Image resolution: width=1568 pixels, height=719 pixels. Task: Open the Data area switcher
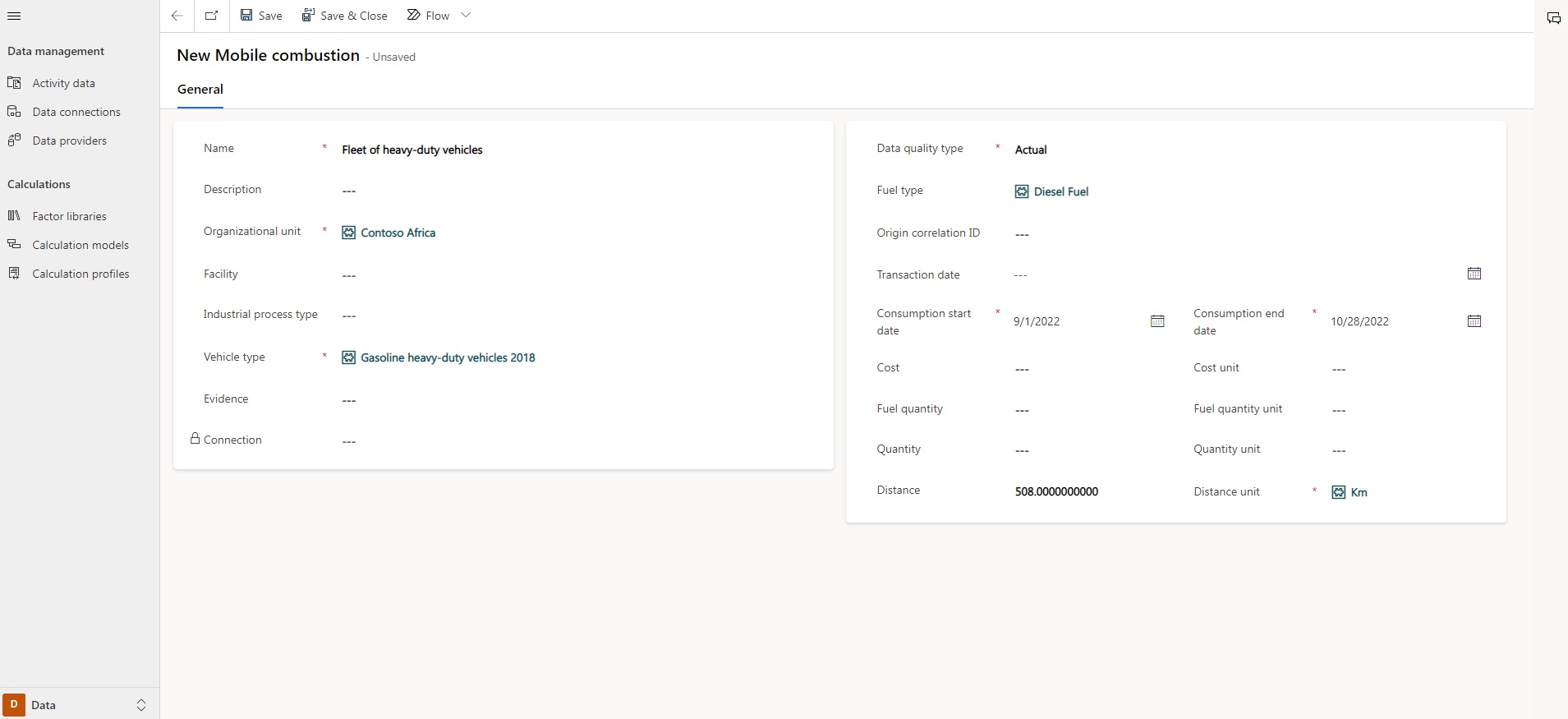[x=80, y=705]
